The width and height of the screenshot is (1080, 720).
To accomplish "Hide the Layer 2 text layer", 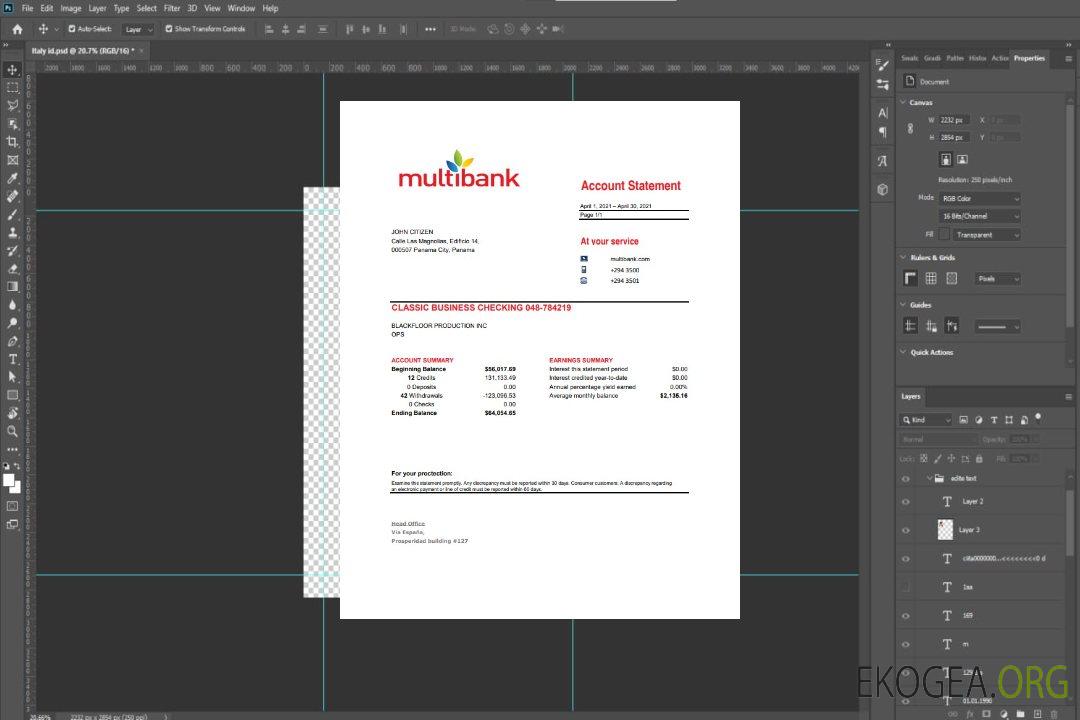I will tap(906, 502).
